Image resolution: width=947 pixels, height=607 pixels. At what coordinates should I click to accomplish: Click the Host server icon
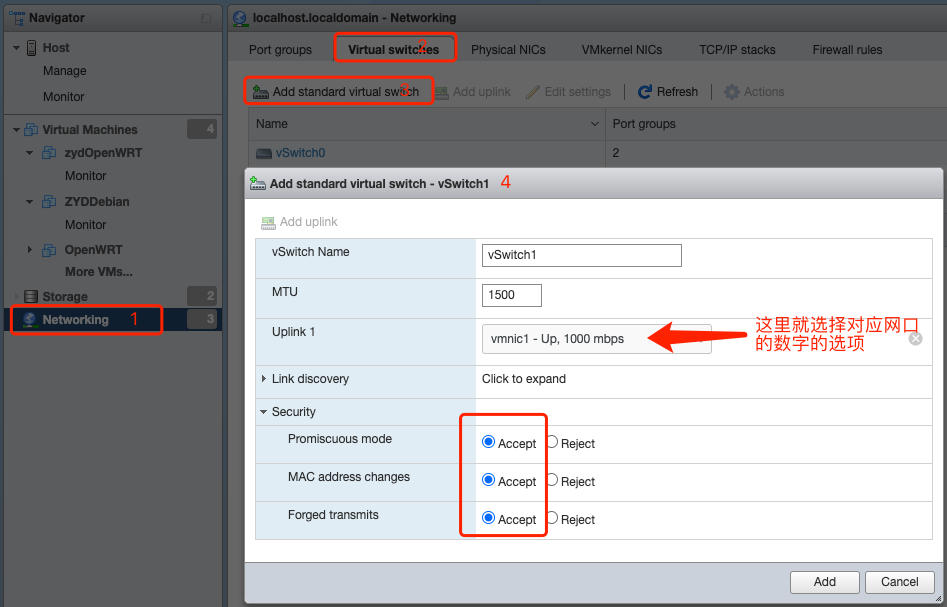click(31, 48)
